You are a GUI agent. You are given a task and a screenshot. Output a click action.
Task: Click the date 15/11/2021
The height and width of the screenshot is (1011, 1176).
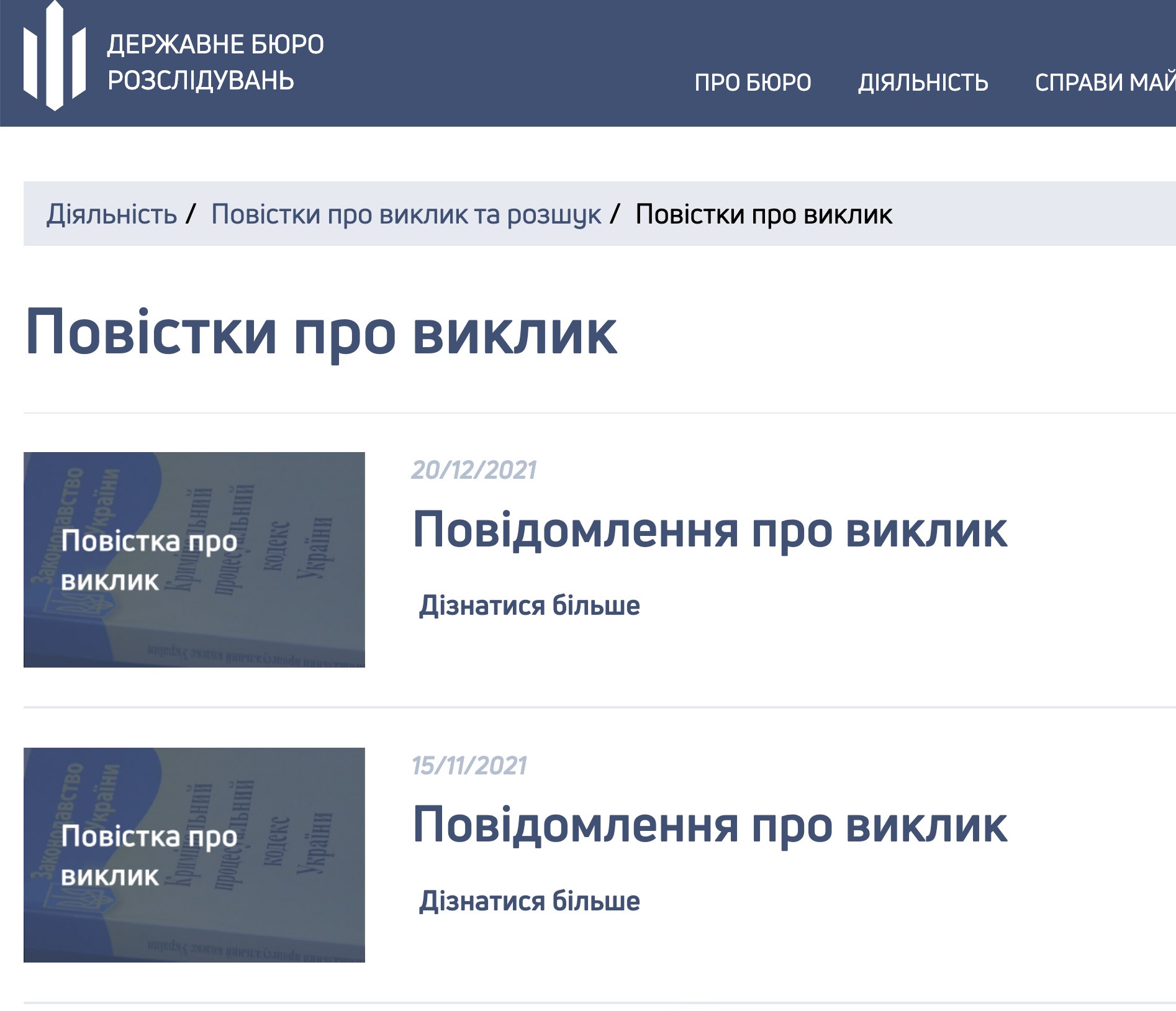(469, 766)
